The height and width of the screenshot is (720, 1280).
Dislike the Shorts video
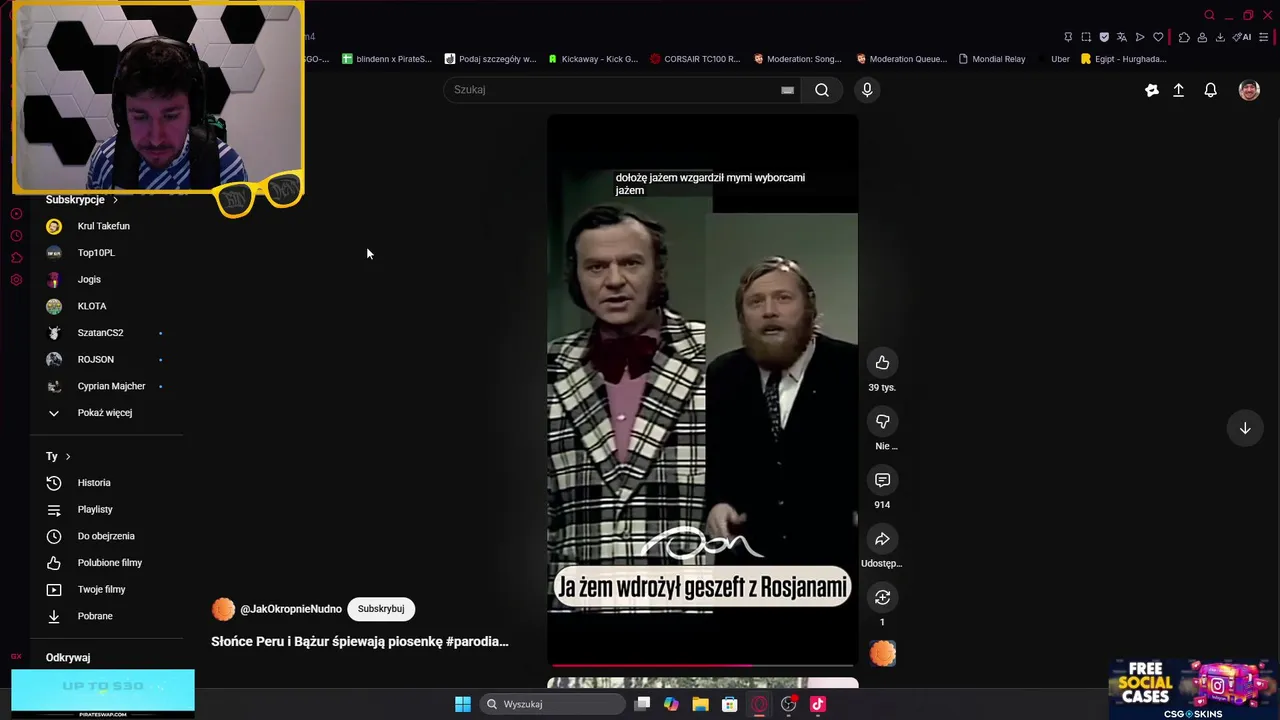pyautogui.click(x=882, y=422)
